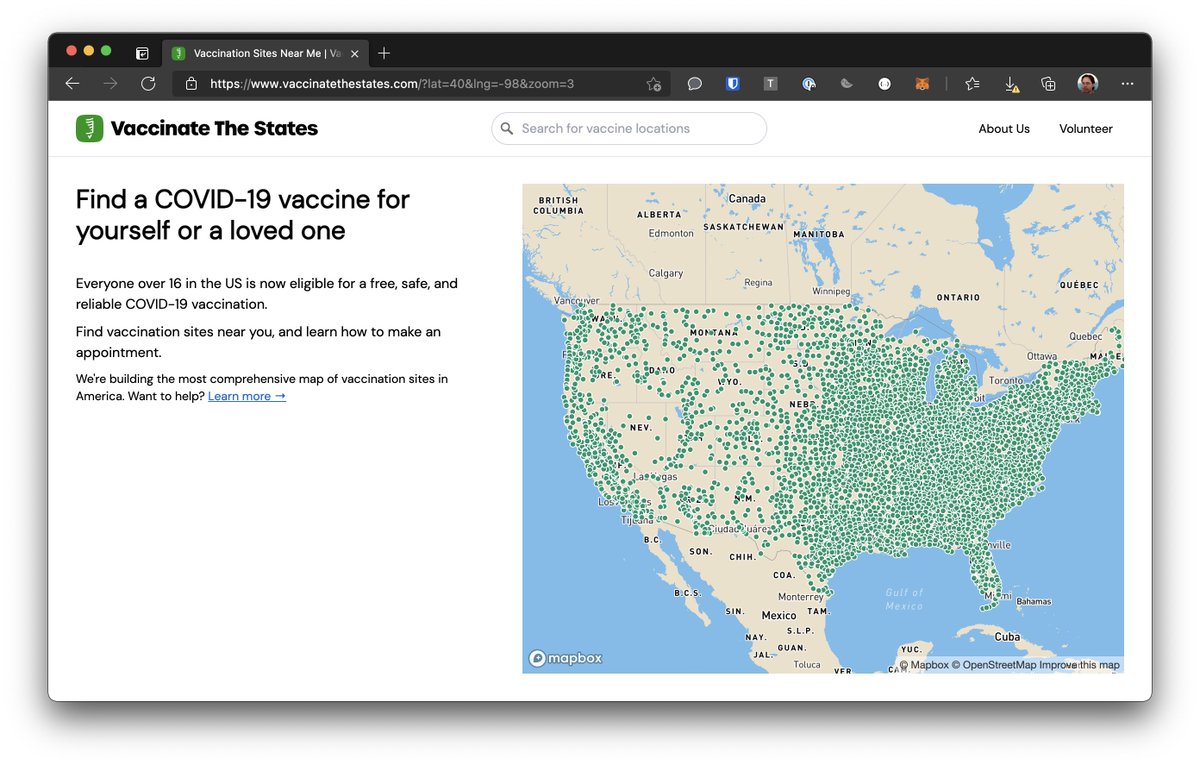Open the © OpenStreetMap attribution link
This screenshot has height=765, width=1200.
point(994,665)
